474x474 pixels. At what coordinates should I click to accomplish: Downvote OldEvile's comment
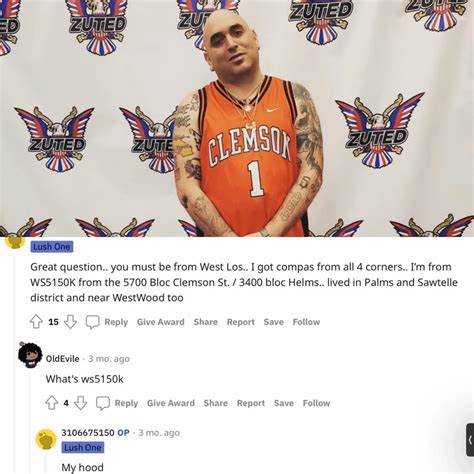[x=80, y=403]
